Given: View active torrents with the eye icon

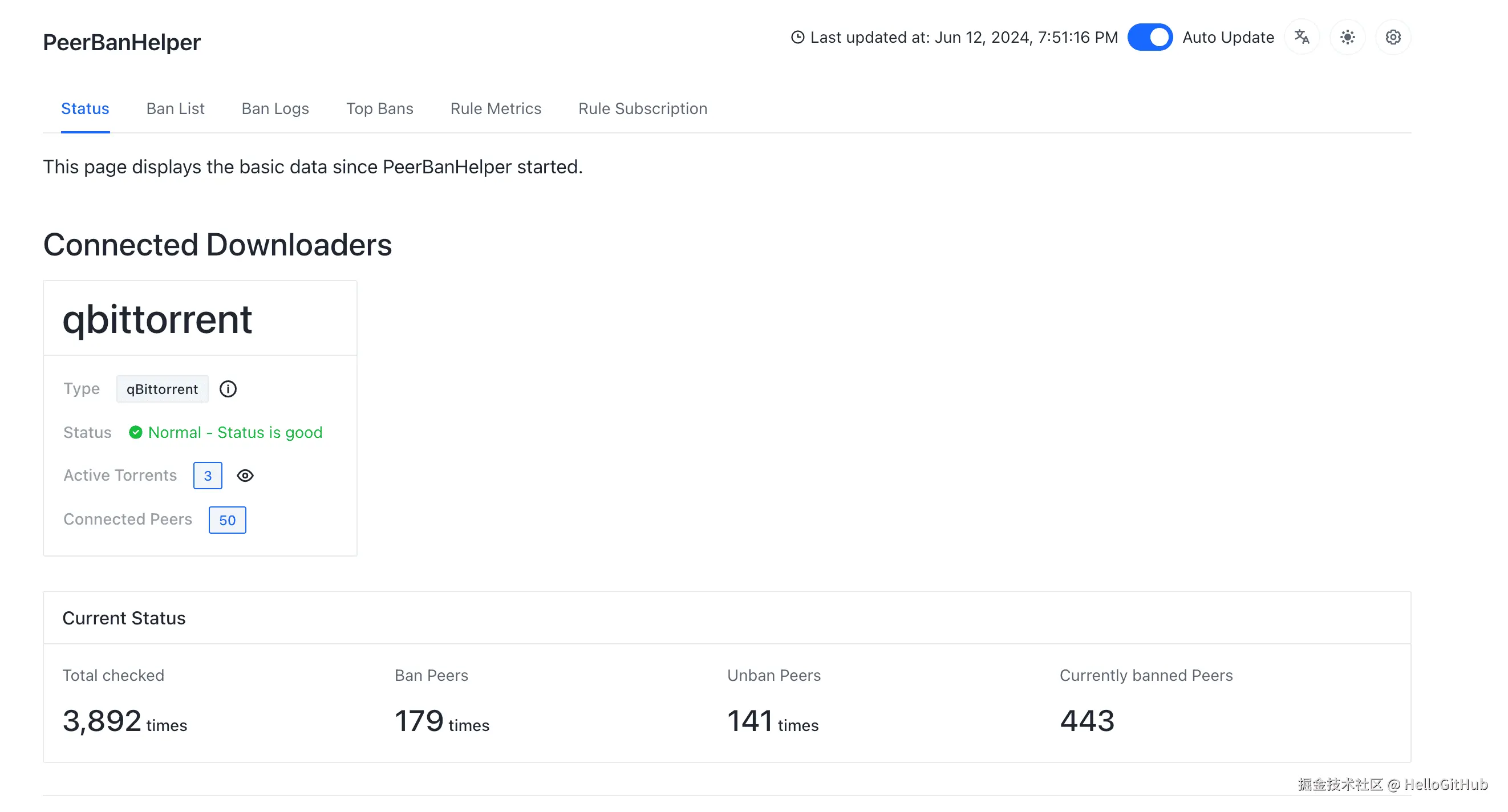Looking at the screenshot, I should pyautogui.click(x=245, y=476).
